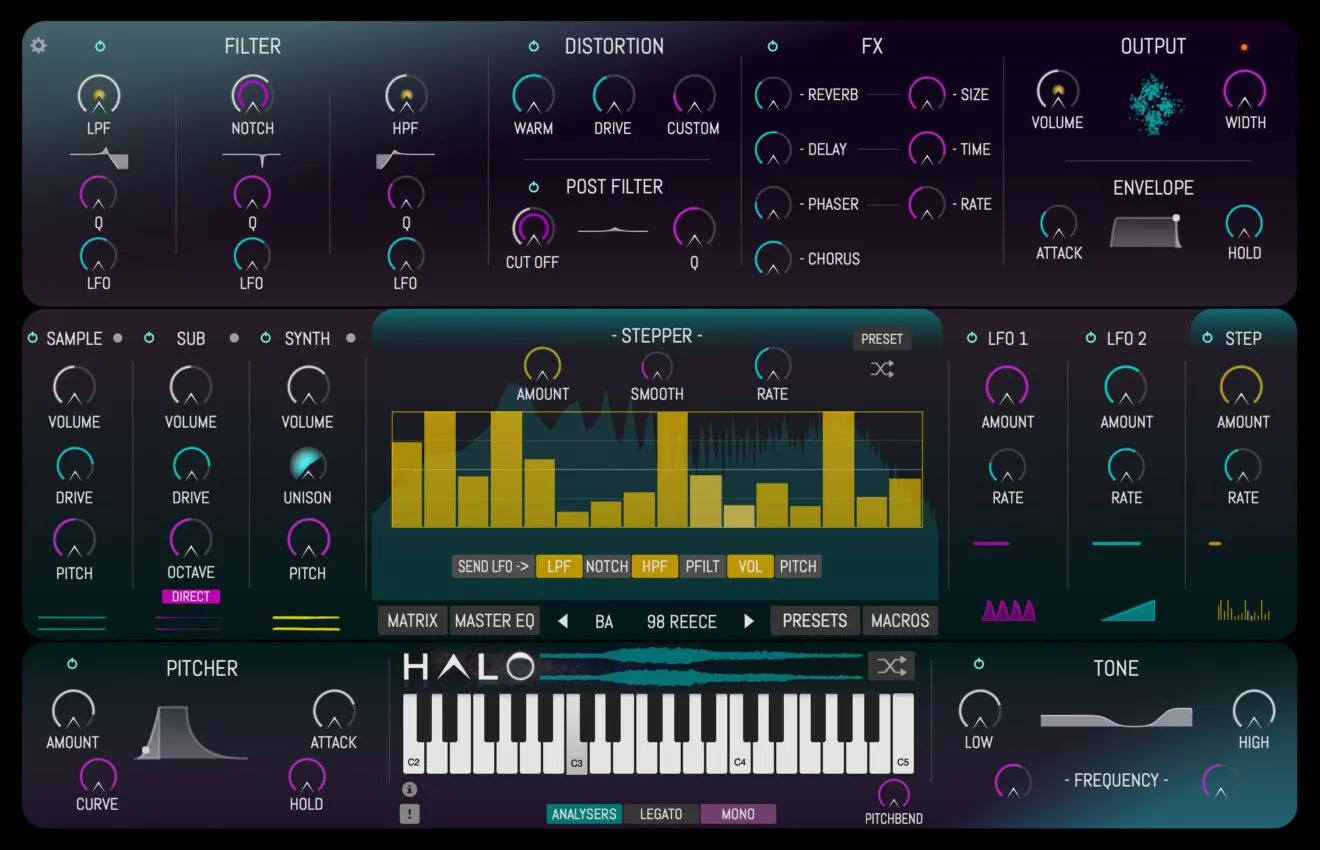This screenshot has width=1320, height=850.
Task: Toggle the Distortion power button
Action: tap(533, 46)
